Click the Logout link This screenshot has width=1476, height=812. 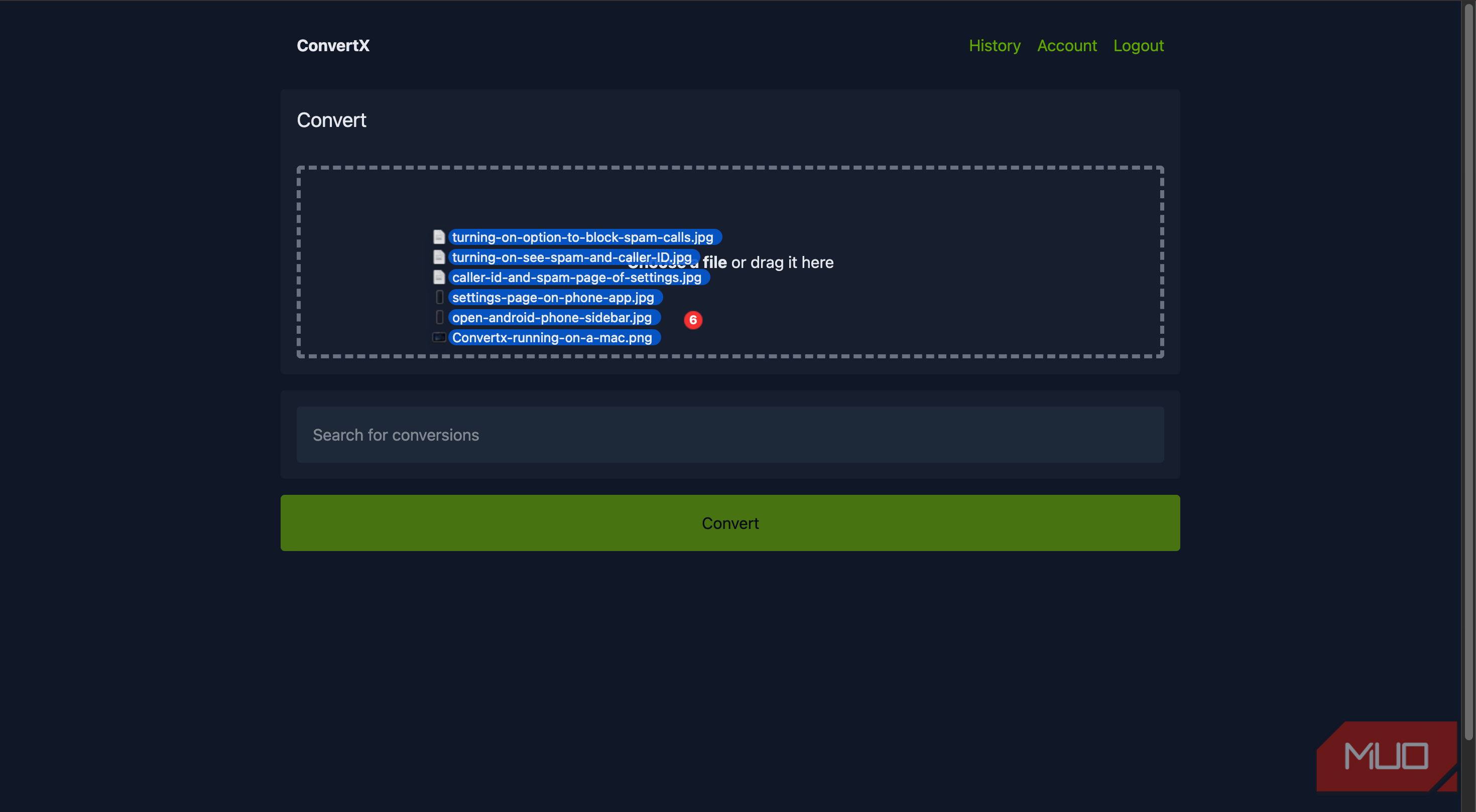[1138, 46]
